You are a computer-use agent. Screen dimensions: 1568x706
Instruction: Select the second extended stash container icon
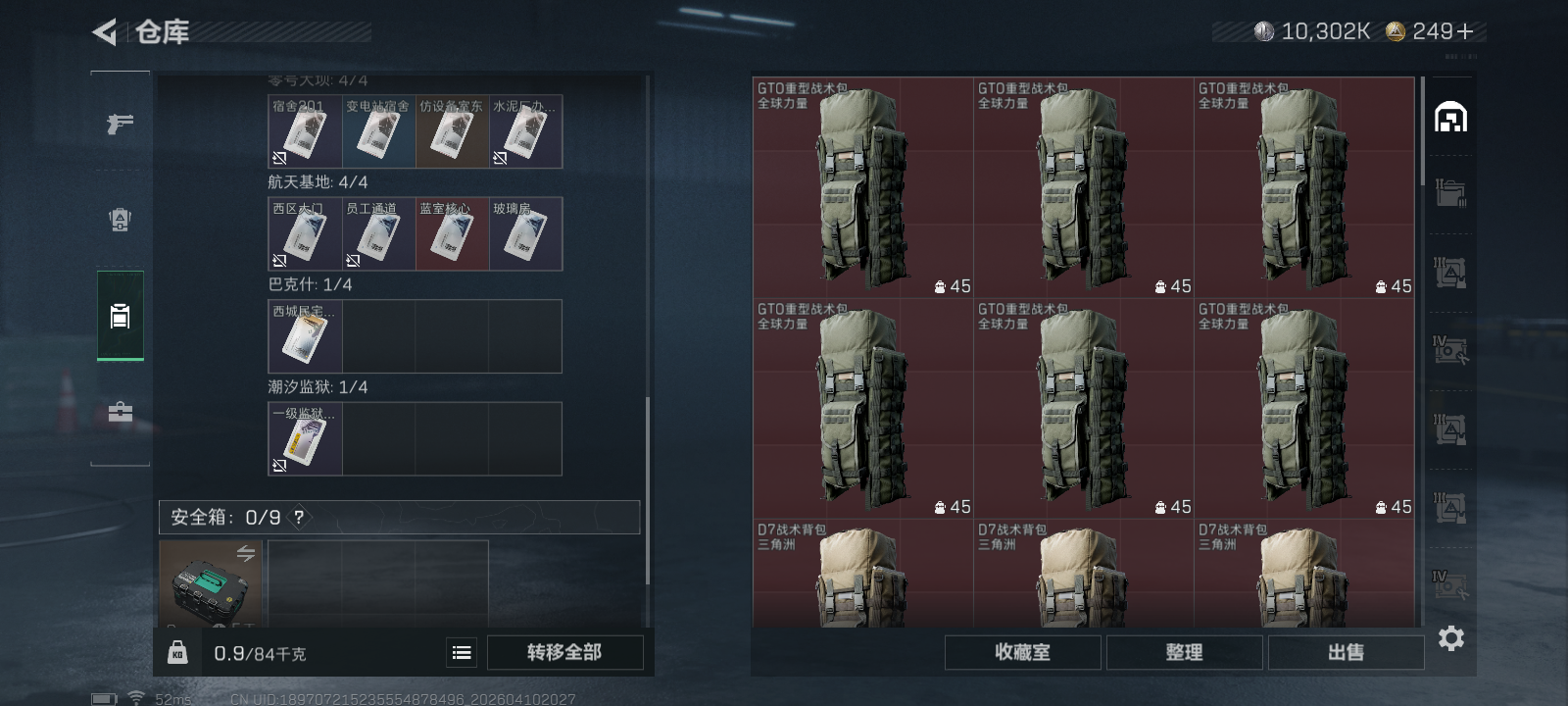point(1450,273)
